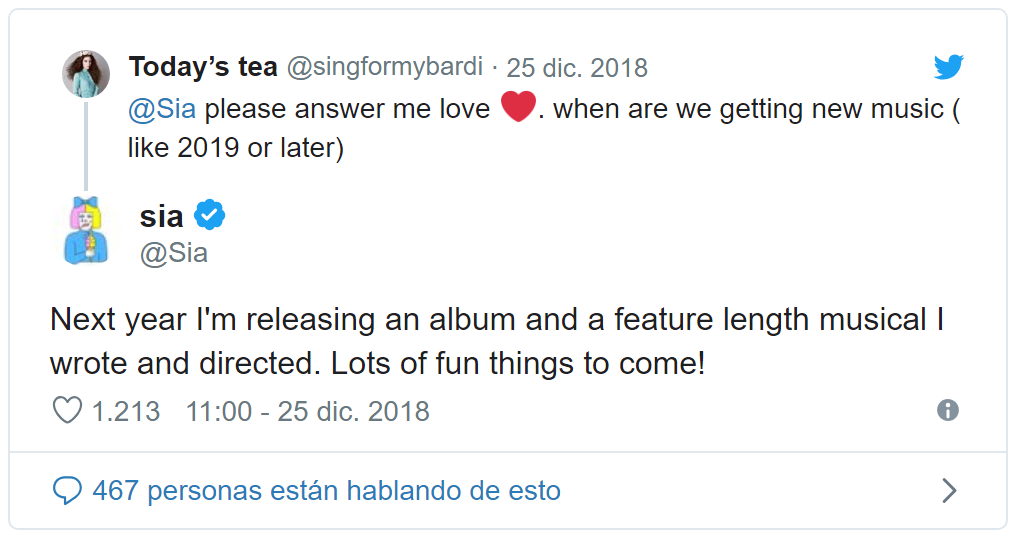Click sia's tweet text about releasing an album
This screenshot has width=1013, height=534.
[x=497, y=342]
